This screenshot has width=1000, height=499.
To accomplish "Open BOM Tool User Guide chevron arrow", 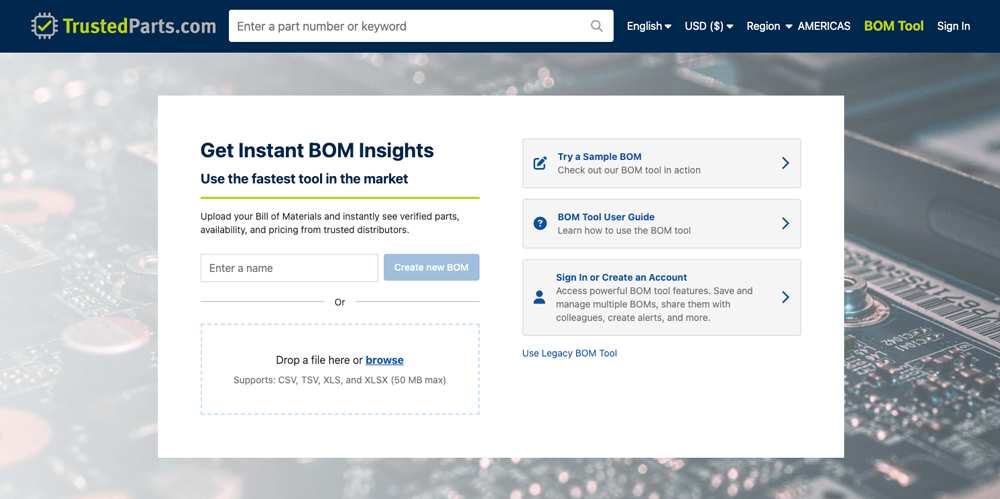I will (785, 223).
